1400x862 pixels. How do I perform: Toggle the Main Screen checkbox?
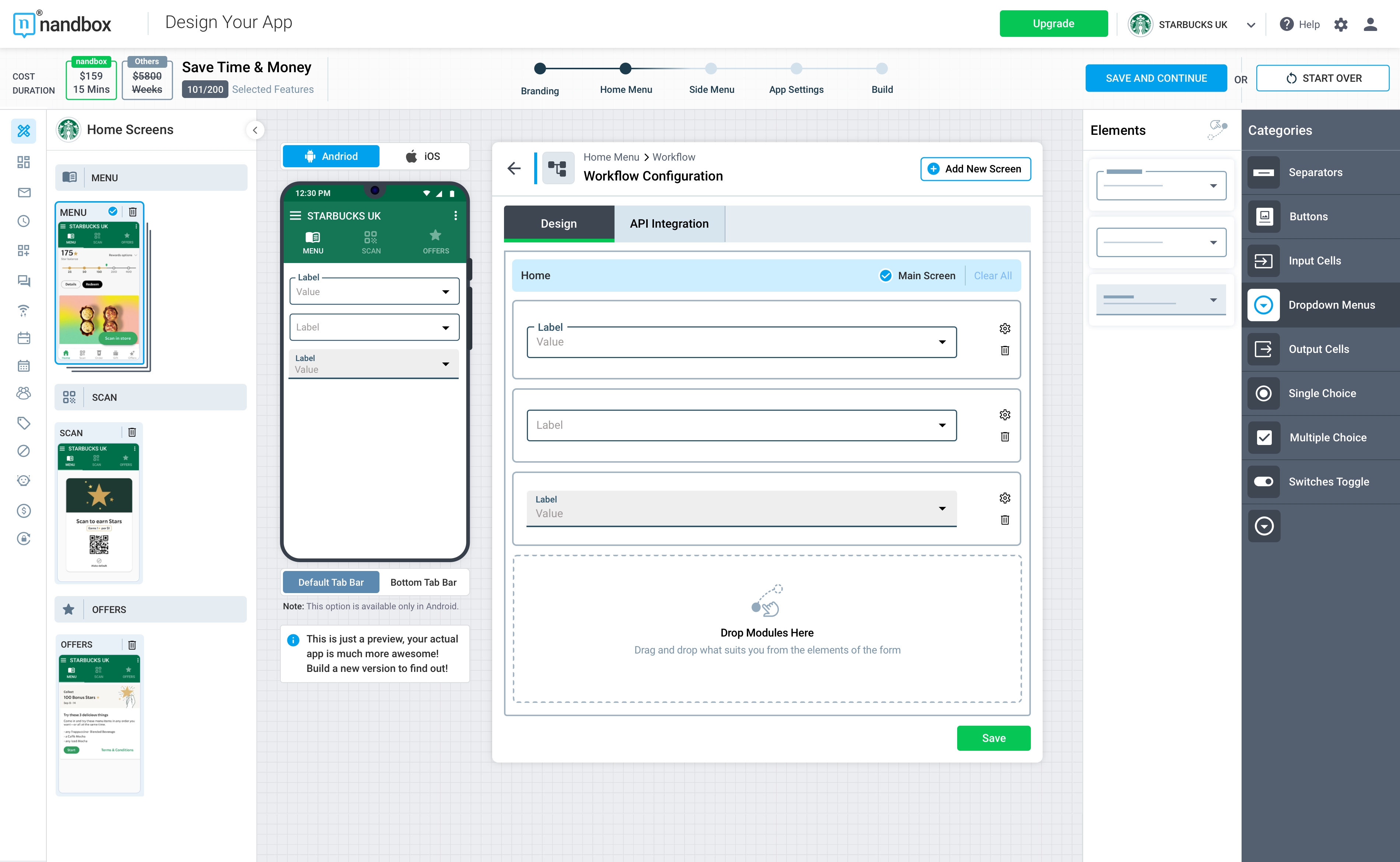885,276
